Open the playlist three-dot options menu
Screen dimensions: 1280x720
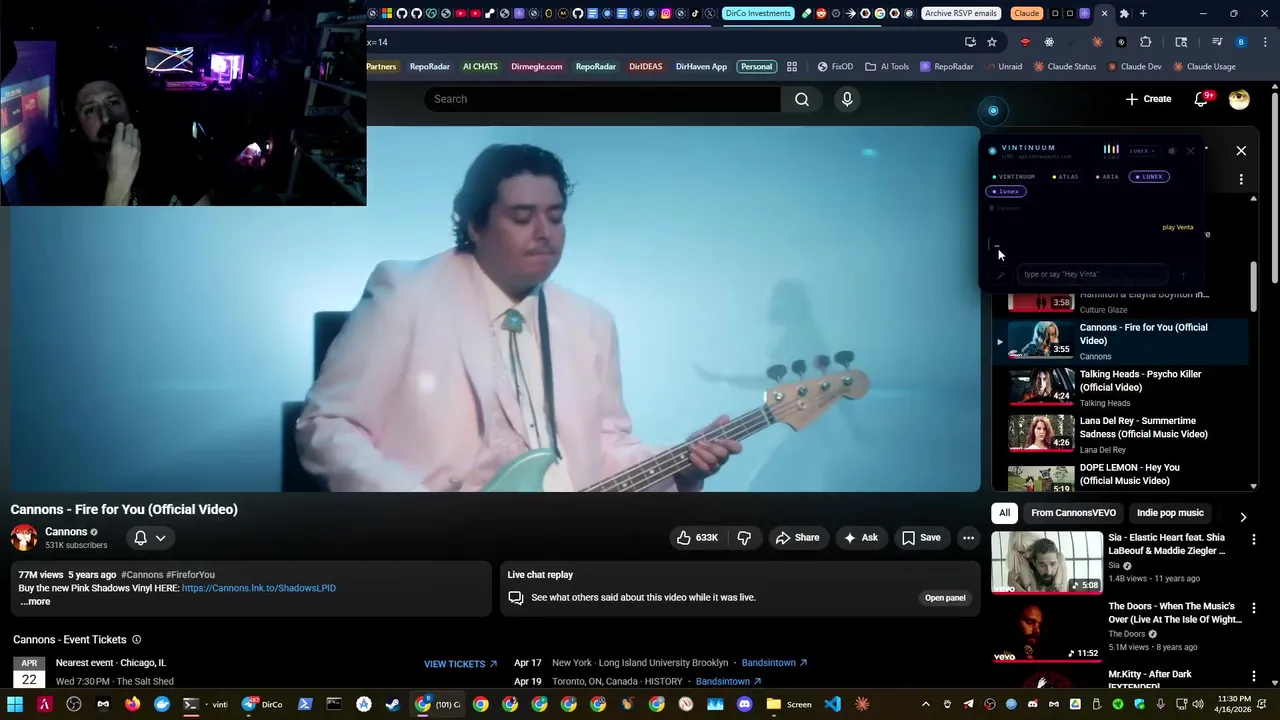[x=1241, y=179]
